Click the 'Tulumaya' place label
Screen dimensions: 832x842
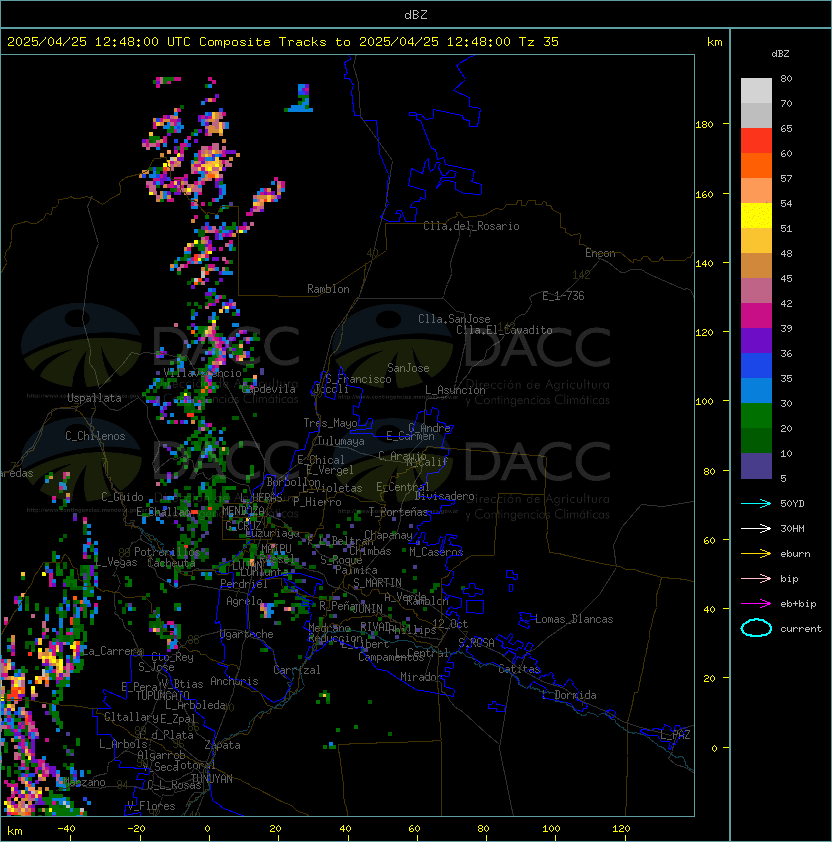[x=341, y=441]
